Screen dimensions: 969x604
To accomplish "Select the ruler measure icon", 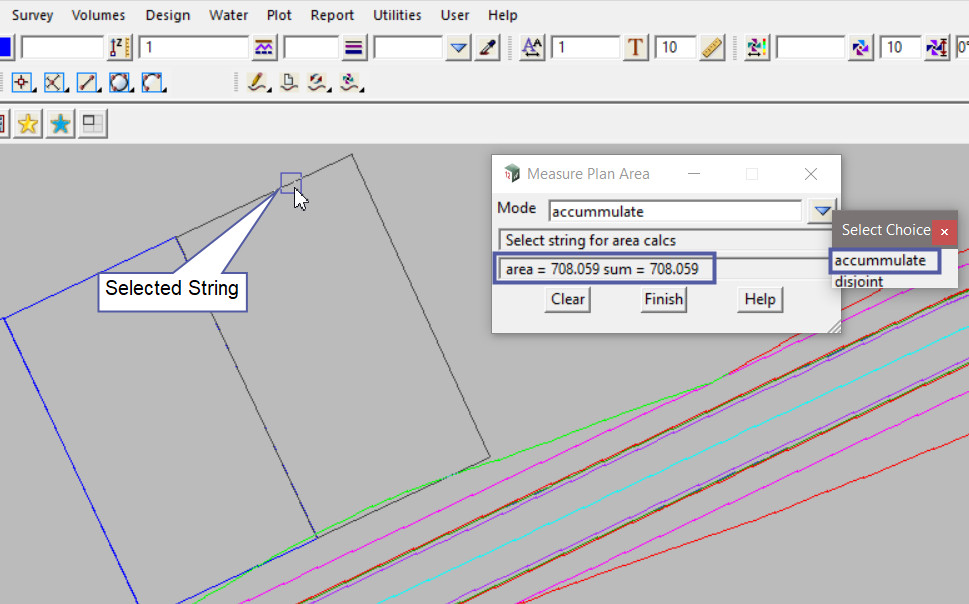I will (712, 48).
